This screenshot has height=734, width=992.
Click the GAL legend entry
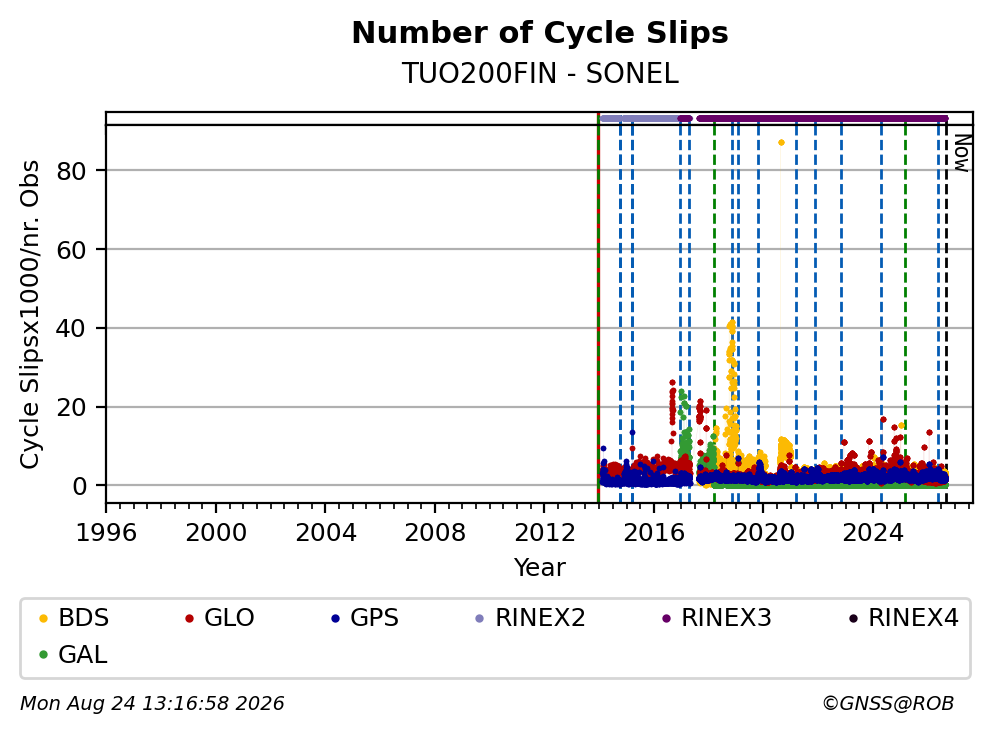73,654
